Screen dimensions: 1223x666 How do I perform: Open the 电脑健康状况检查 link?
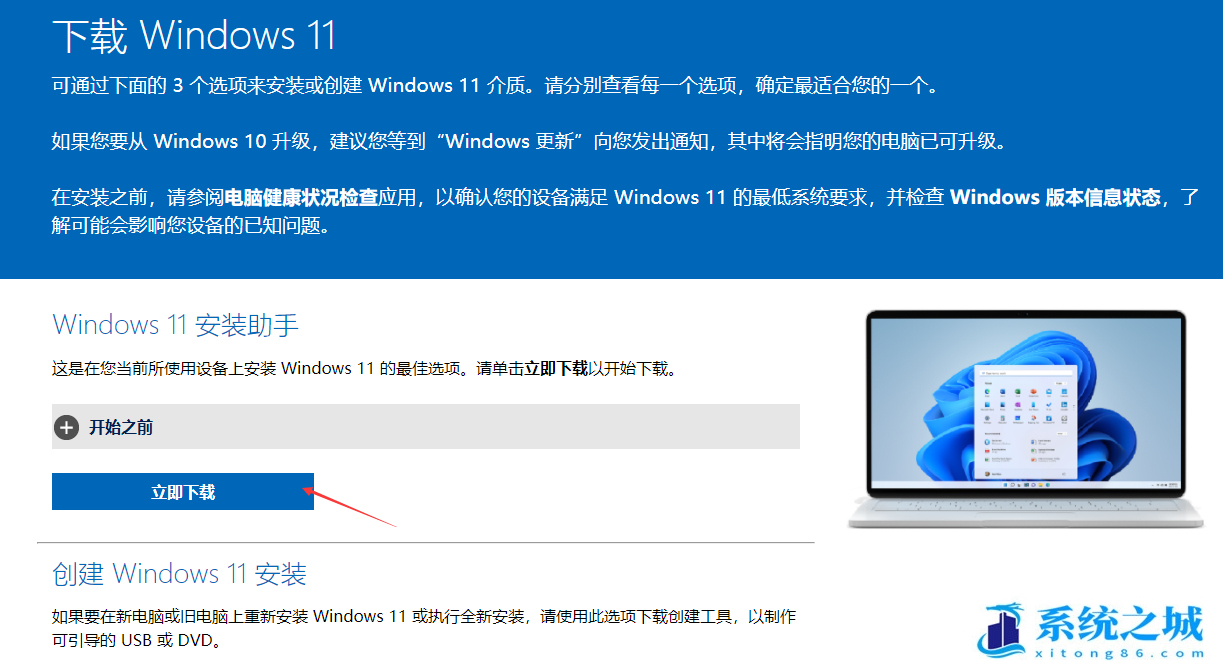(302, 197)
